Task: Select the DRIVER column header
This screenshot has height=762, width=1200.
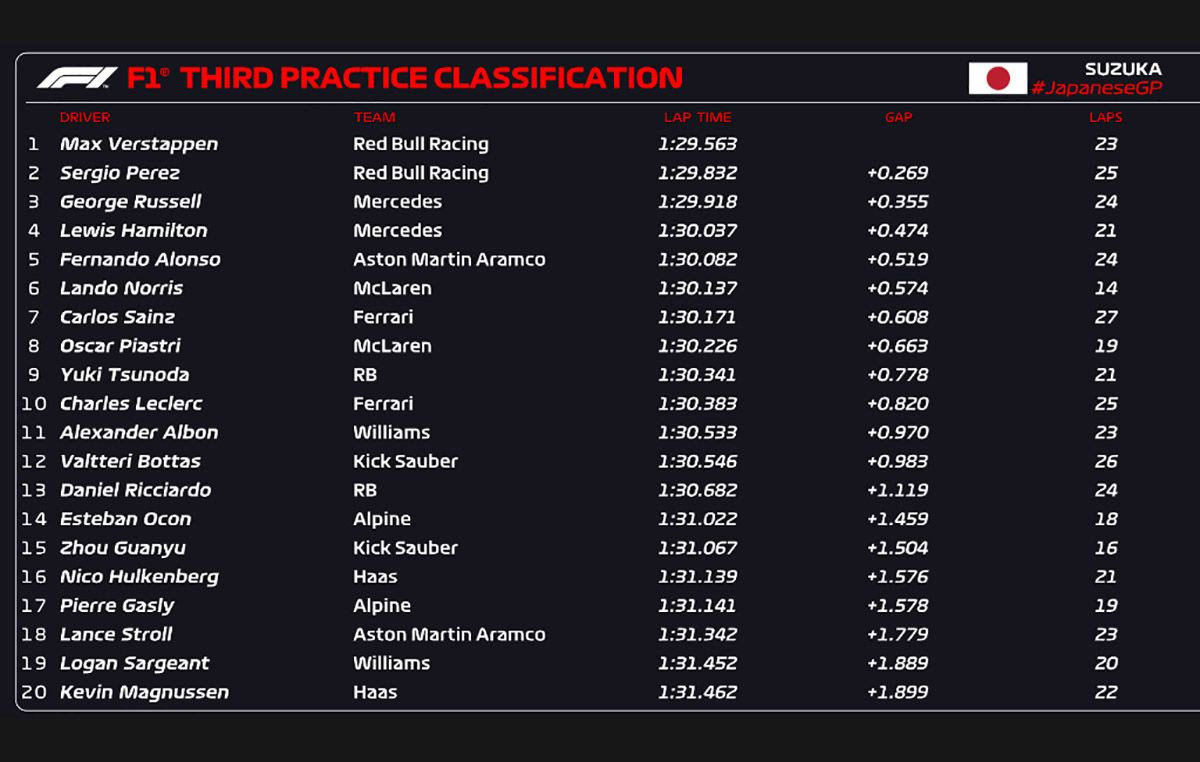Action: [85, 117]
